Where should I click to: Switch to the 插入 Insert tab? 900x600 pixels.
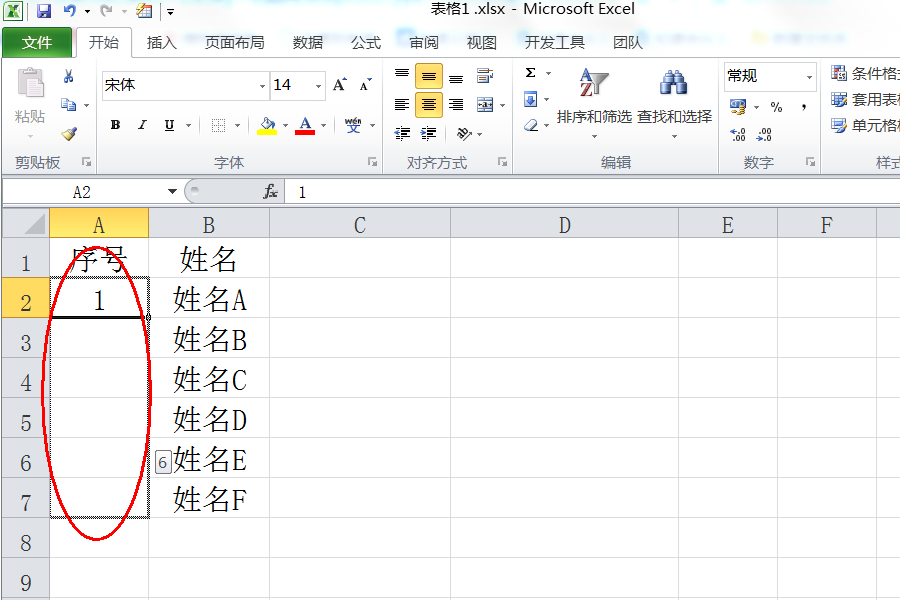pyautogui.click(x=161, y=42)
